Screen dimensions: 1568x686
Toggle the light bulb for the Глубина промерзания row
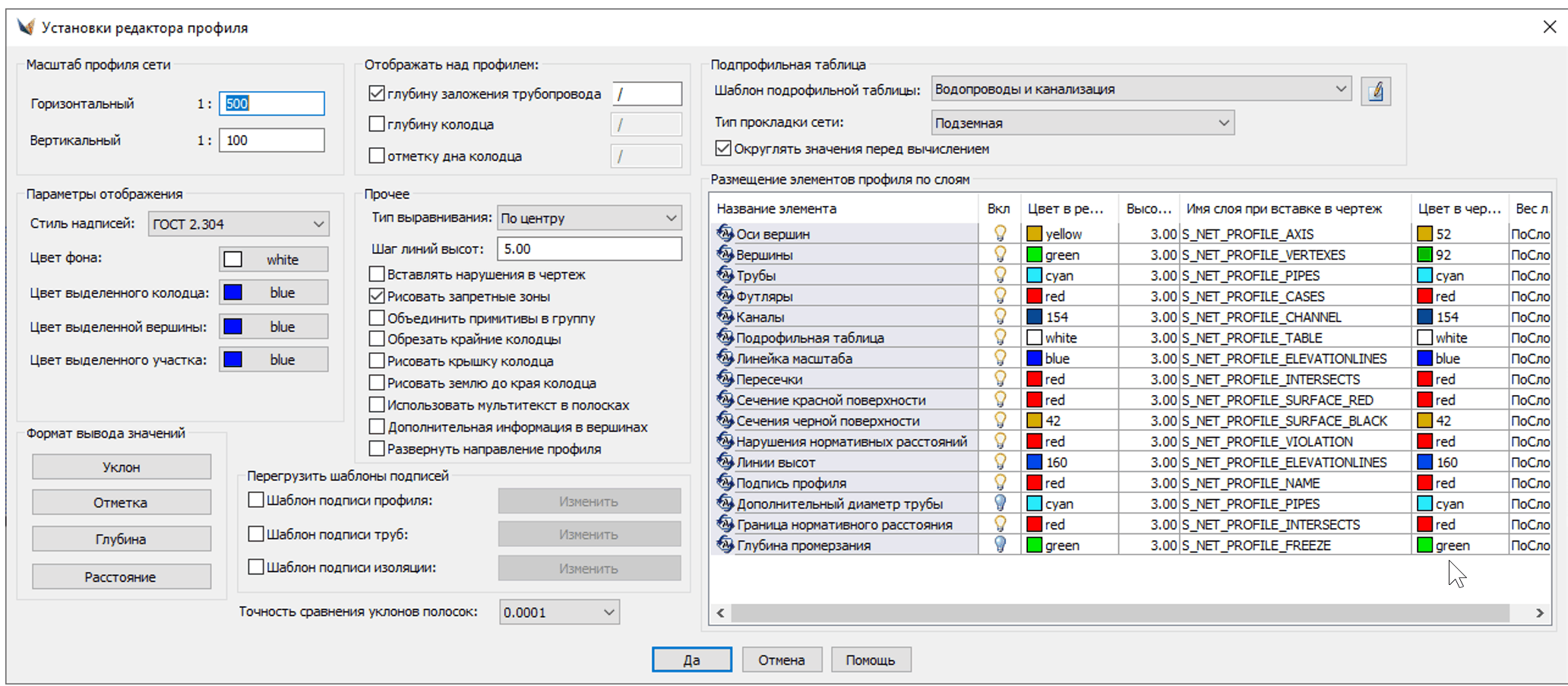(x=1000, y=545)
